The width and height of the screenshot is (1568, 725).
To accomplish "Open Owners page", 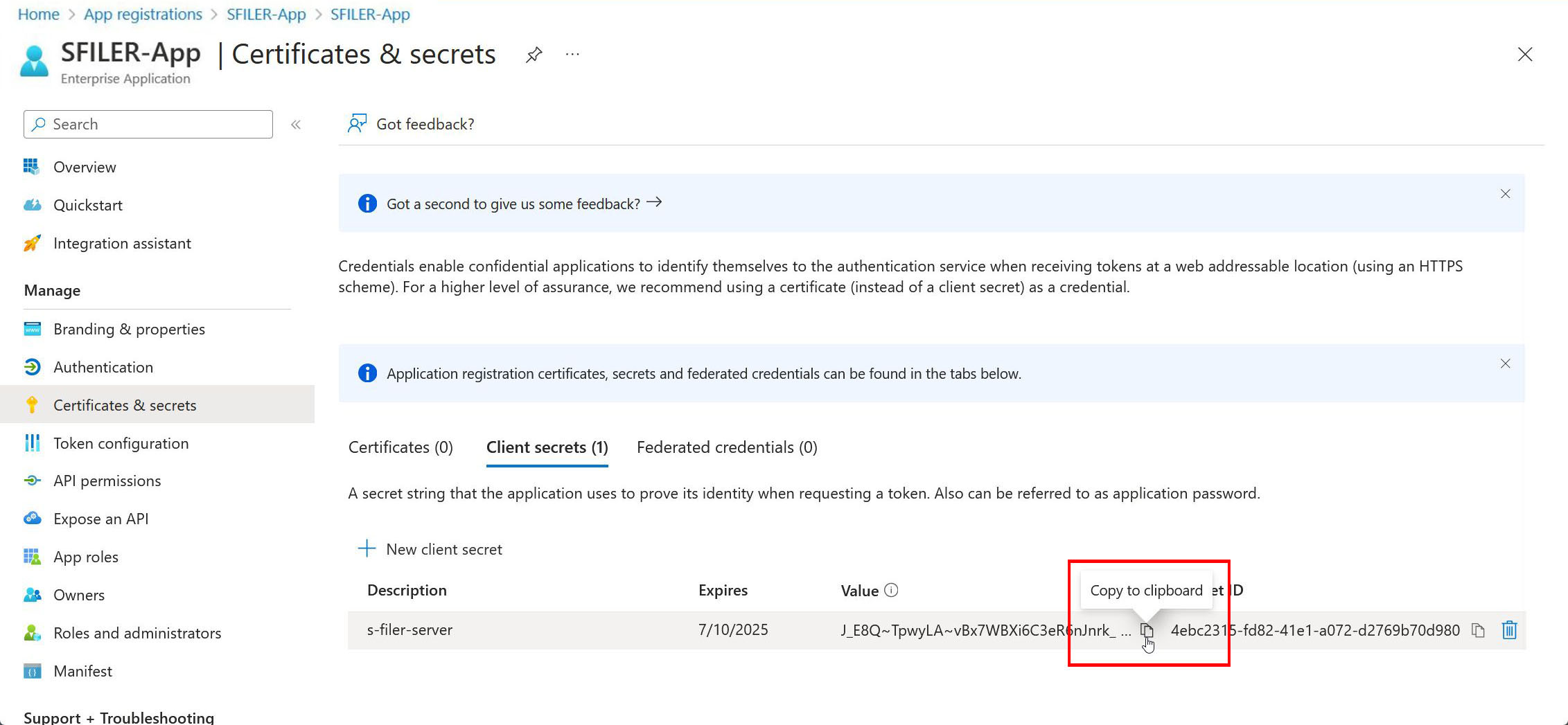I will (x=79, y=595).
